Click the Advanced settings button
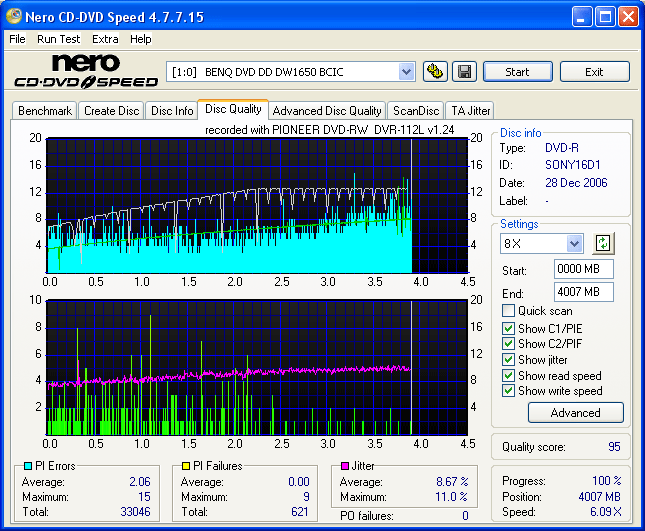 (x=575, y=413)
